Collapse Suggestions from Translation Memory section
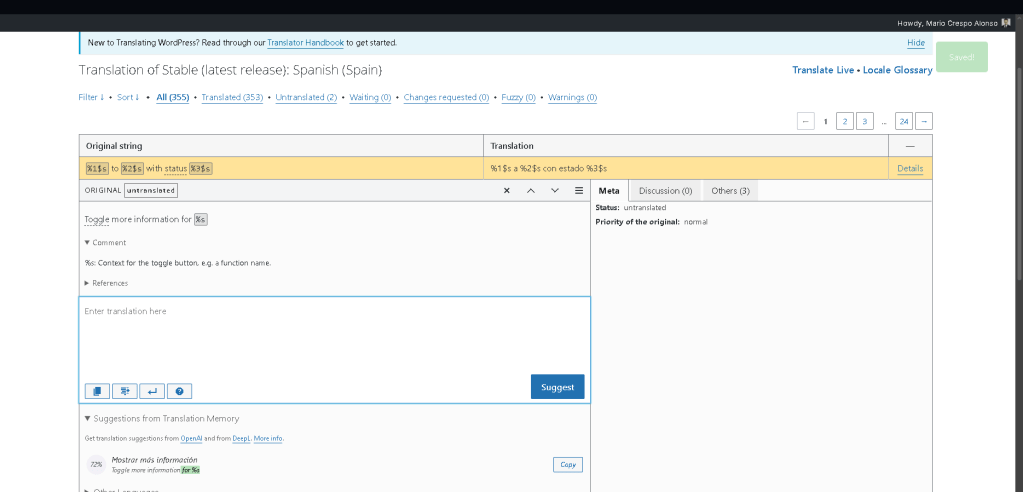Image resolution: width=1023 pixels, height=492 pixels. [162, 419]
